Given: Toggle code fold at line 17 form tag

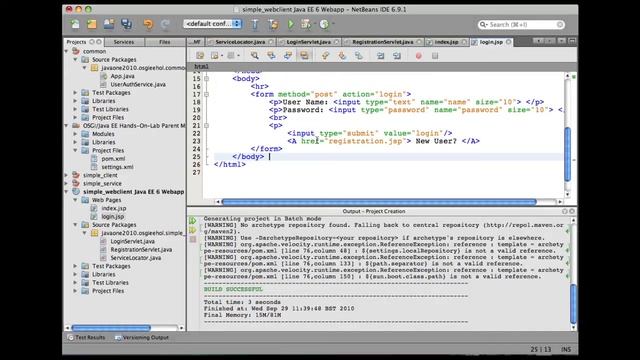Looking at the screenshot, I should tap(207, 94).
